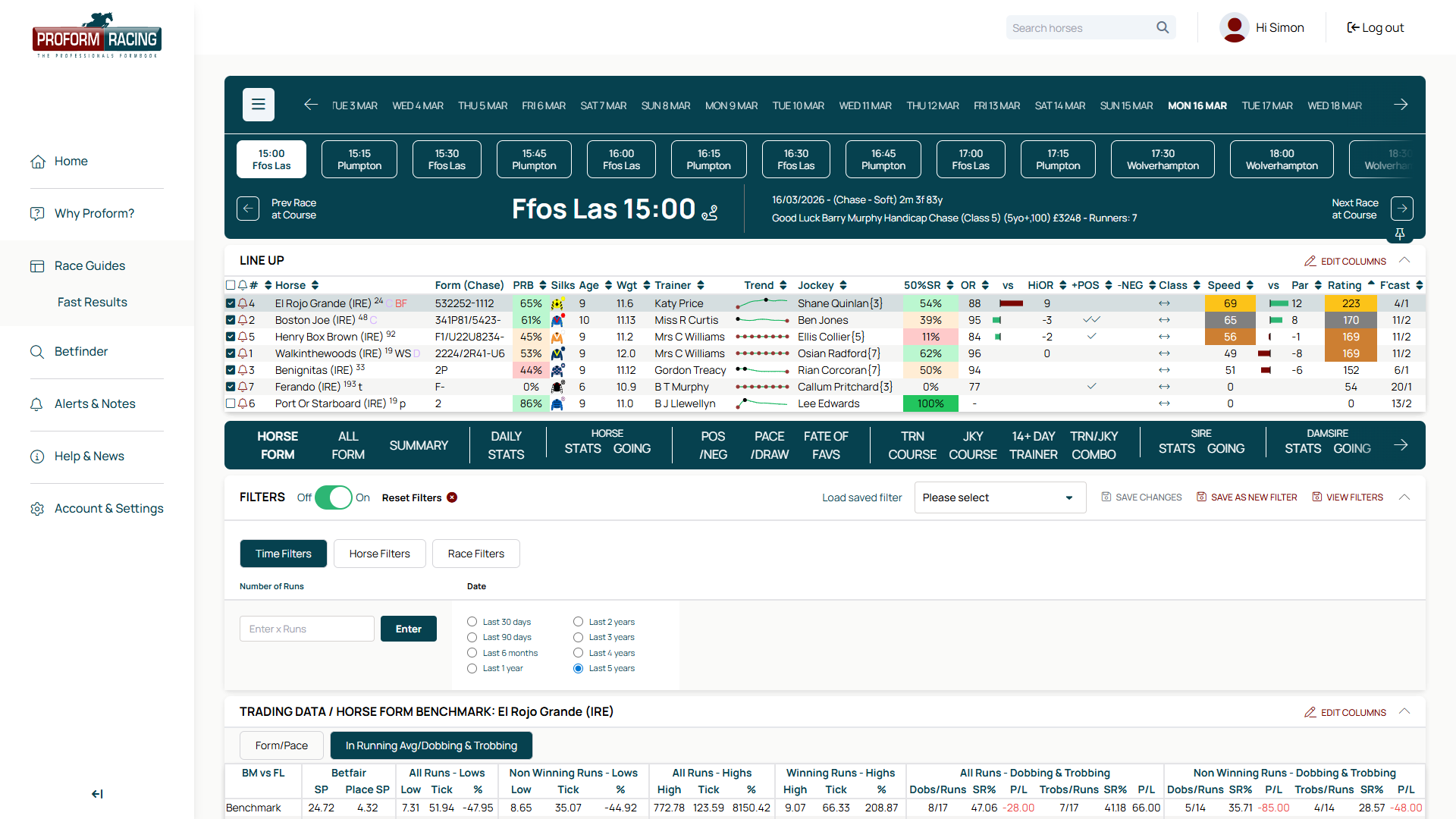Image resolution: width=1456 pixels, height=819 pixels.
Task: Click the user avatar icon
Action: click(1234, 28)
